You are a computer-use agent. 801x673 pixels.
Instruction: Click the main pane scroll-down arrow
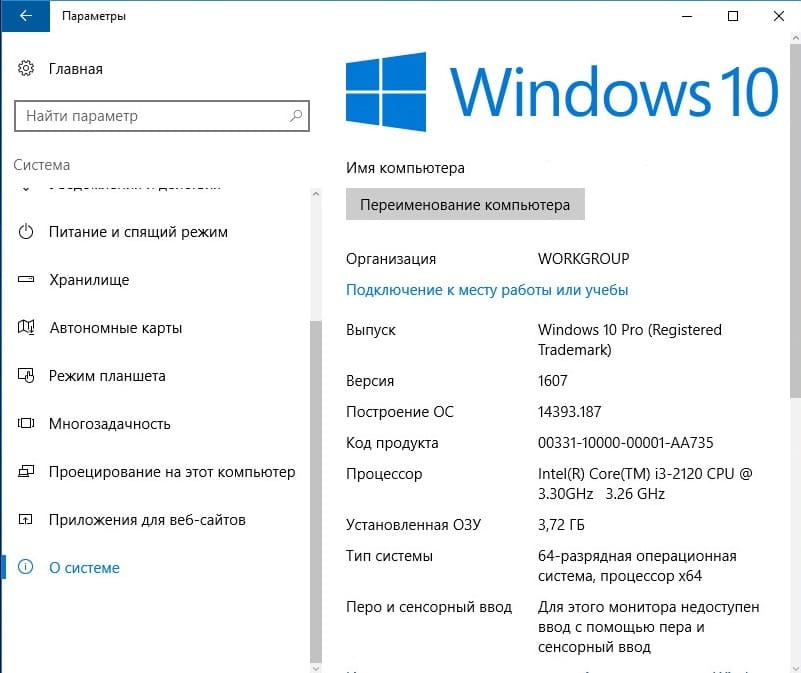coord(795,668)
